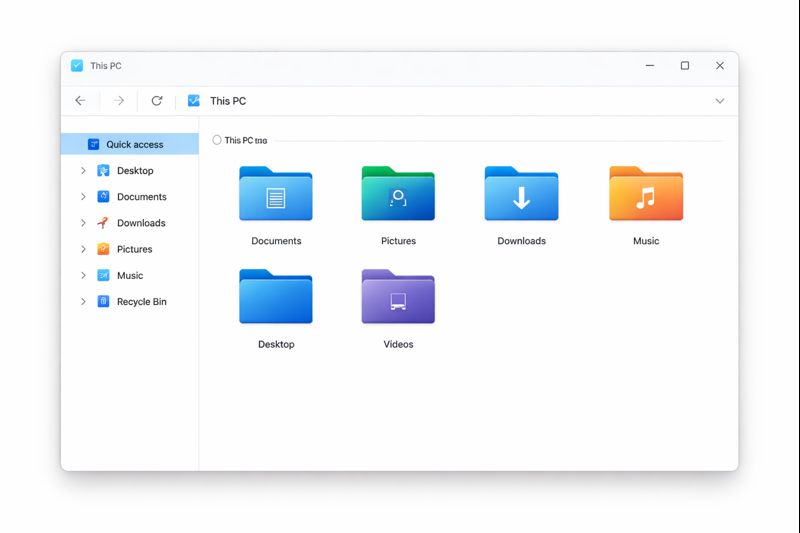Open the plain blue Desktop folder
The image size is (800, 533).
click(x=276, y=296)
